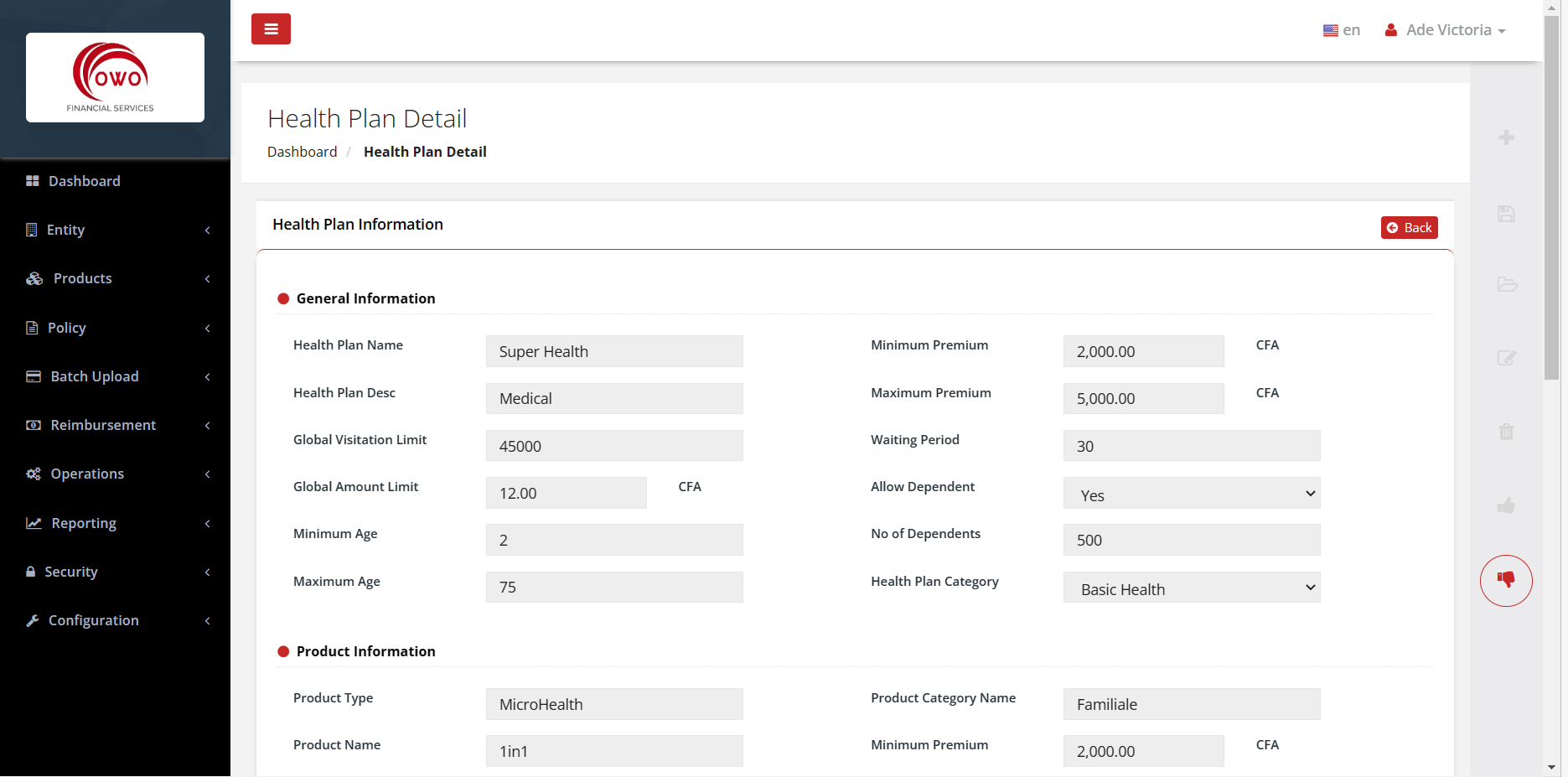Open the Entity sidebar menu
The height and width of the screenshot is (777, 1568).
click(115, 230)
